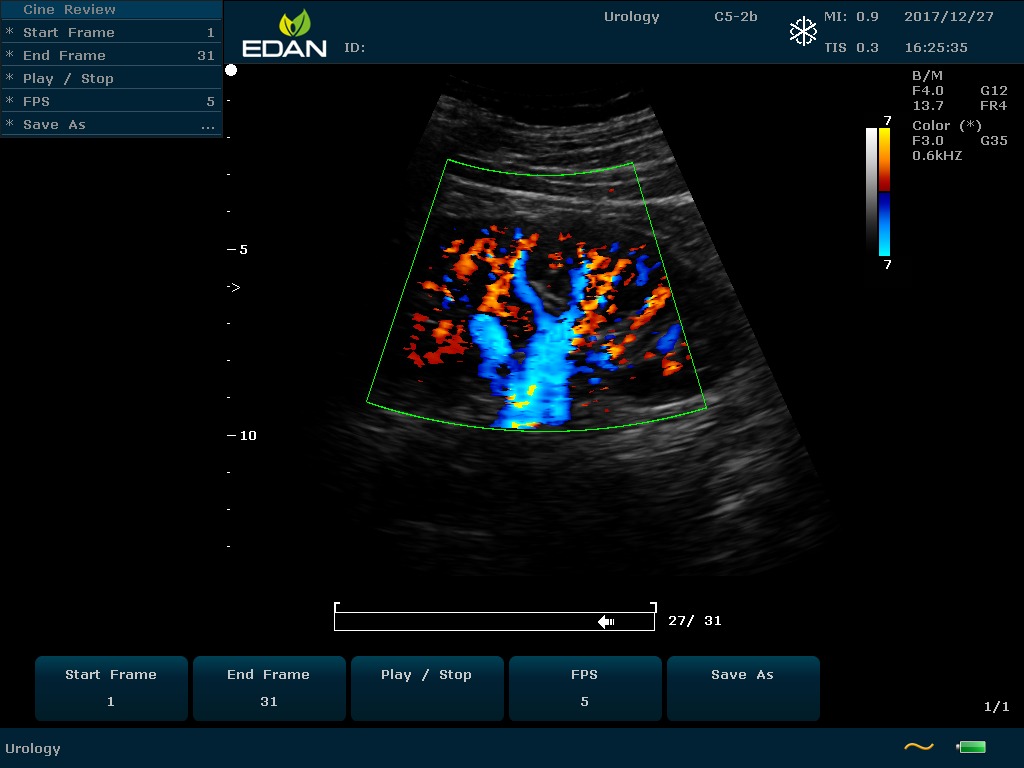
Task: Click the freeze snowflake icon
Action: 803,32
